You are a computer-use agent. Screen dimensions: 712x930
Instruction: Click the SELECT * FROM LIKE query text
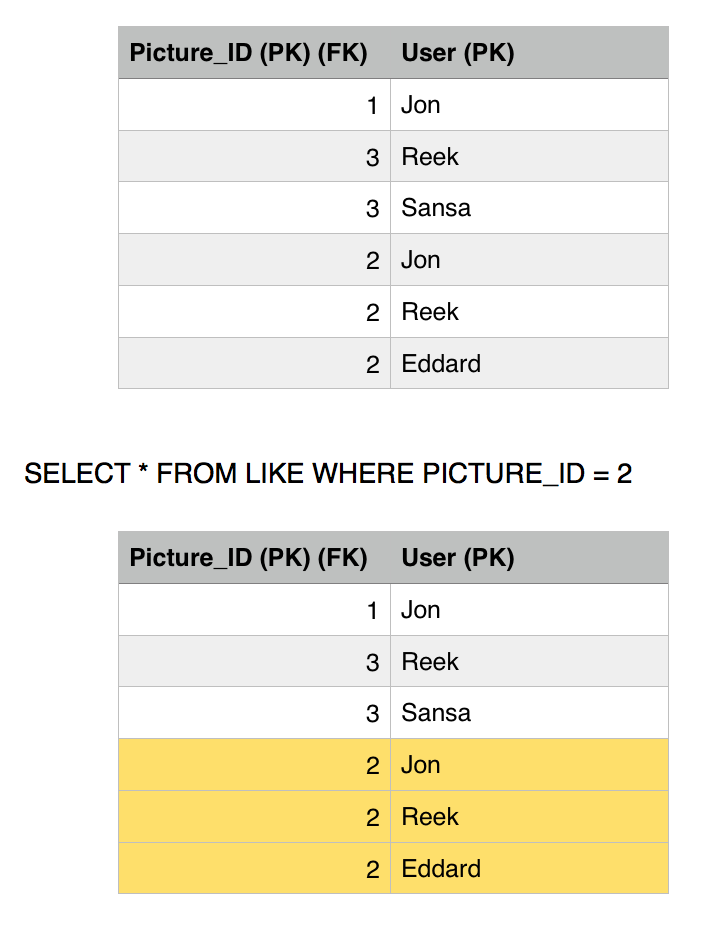(328, 473)
